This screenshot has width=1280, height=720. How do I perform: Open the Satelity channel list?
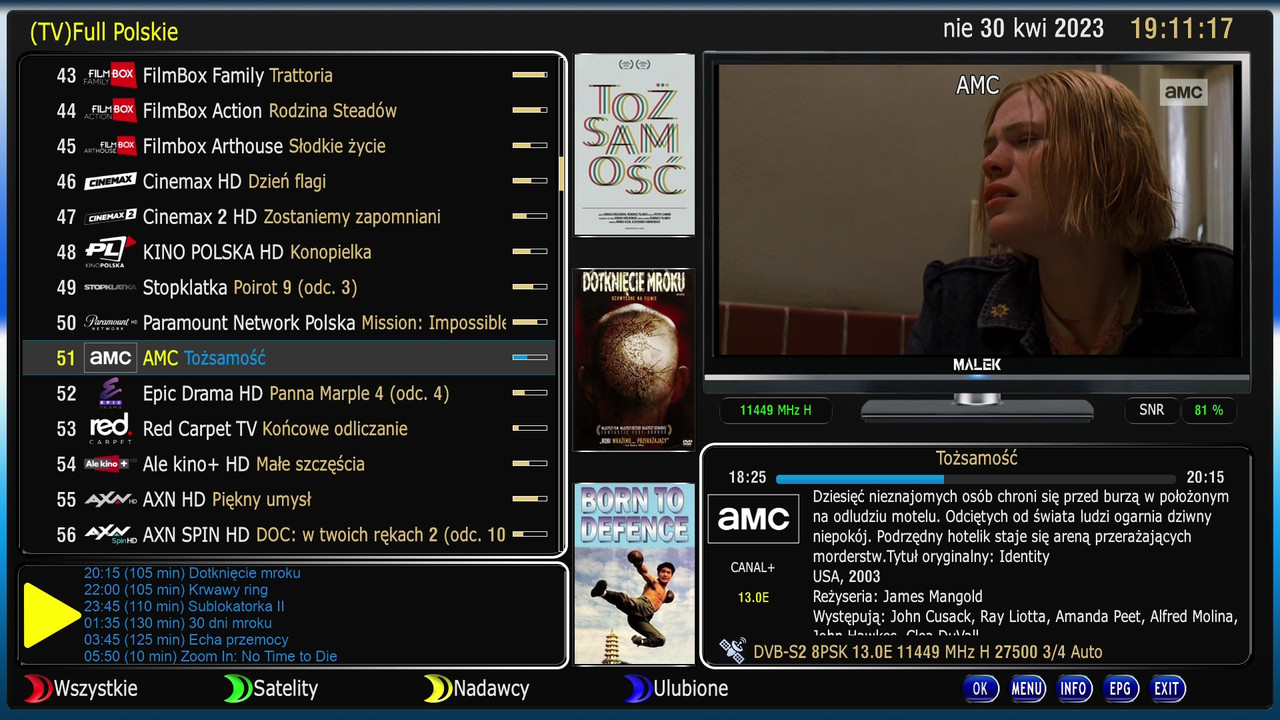pos(285,688)
